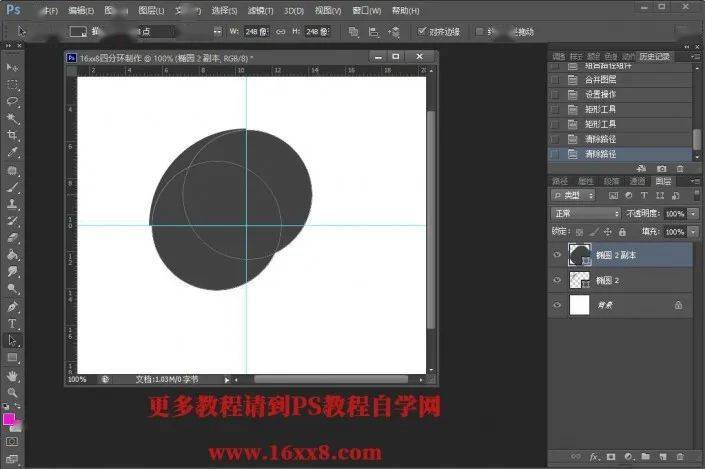Viewport: 705px width, 469px height.
Task: Click the delete layer trash icon
Action: tap(680, 456)
